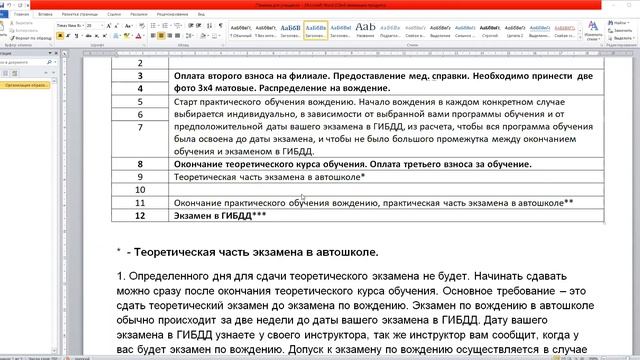Viewport: 640px width, 360px height.
Task: Apply the Title (Aab) style
Action: (x=365, y=30)
